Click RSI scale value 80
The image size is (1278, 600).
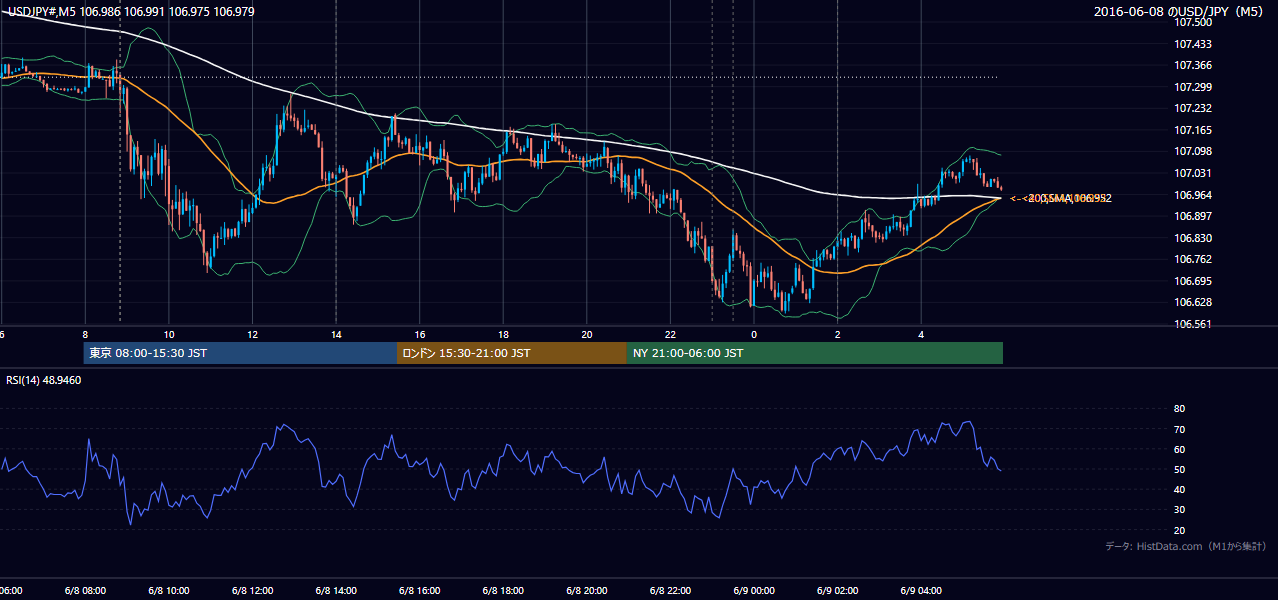(x=1179, y=409)
